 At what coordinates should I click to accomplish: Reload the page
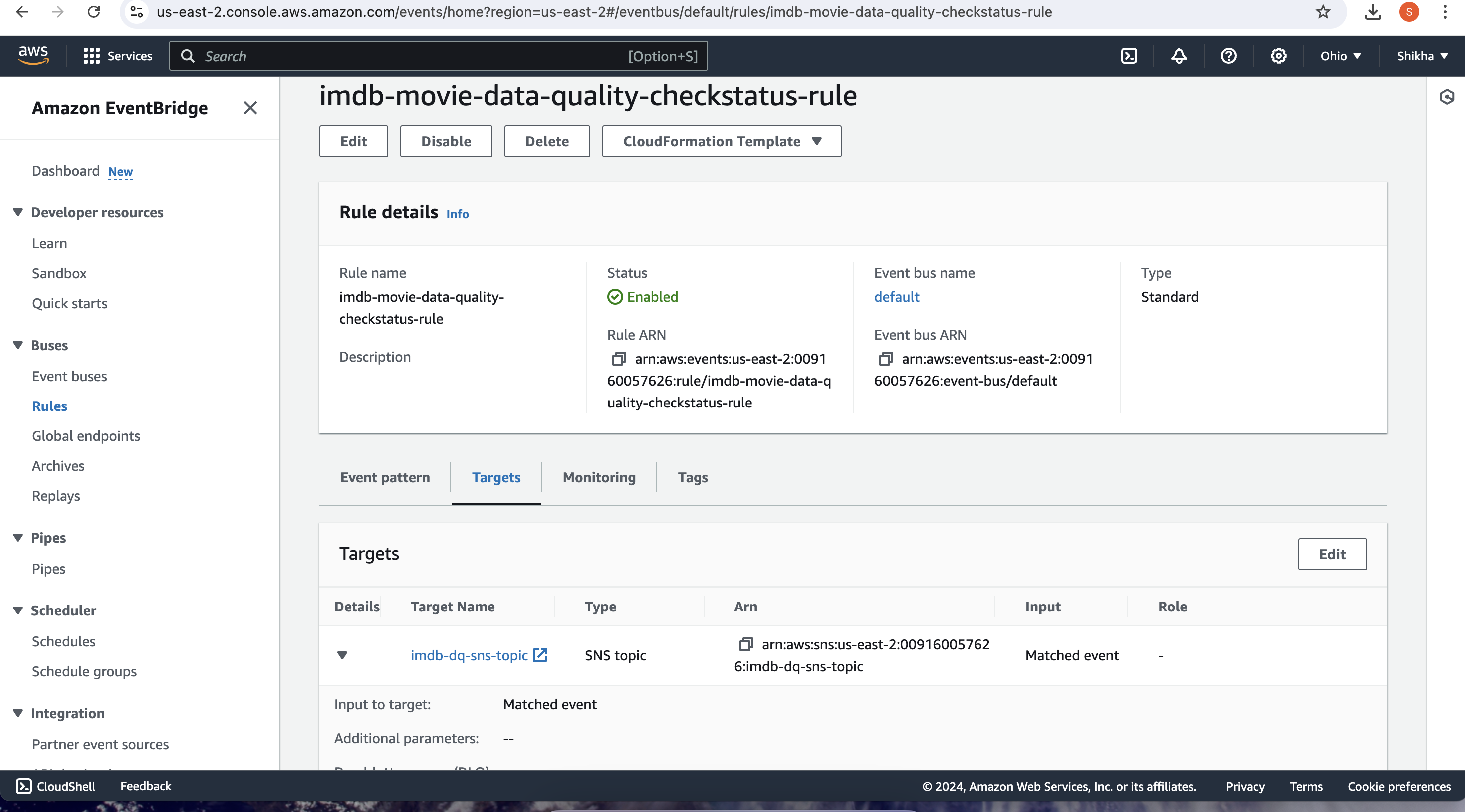pyautogui.click(x=94, y=12)
